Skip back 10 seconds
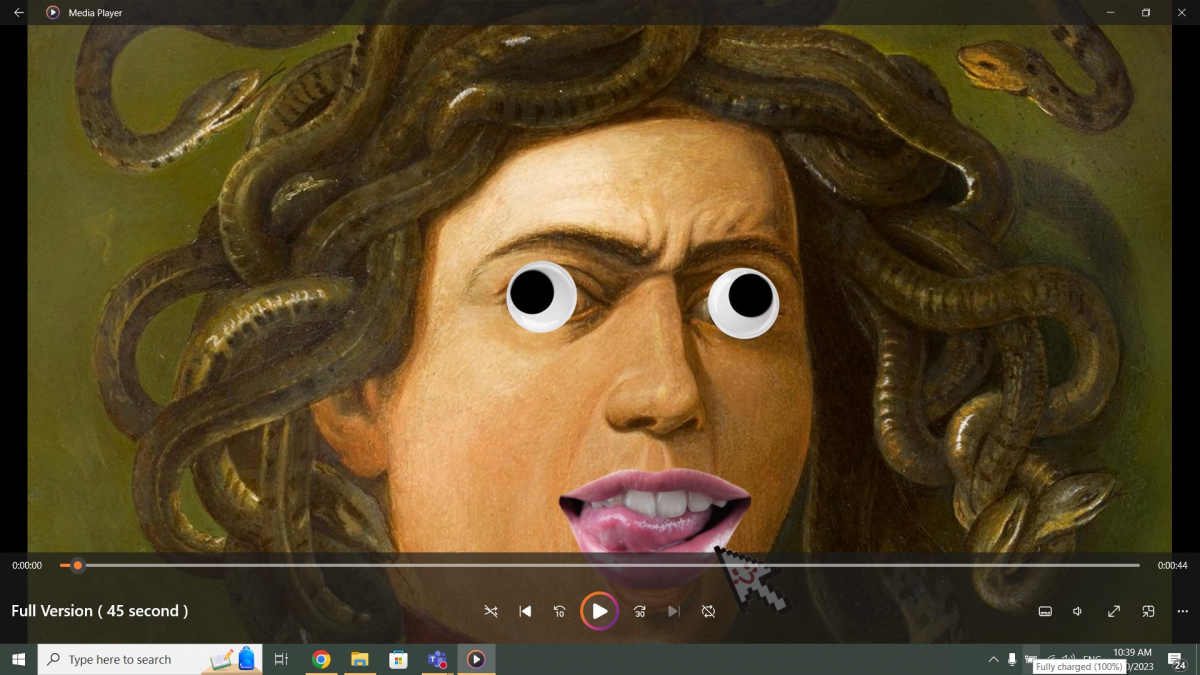This screenshot has width=1200, height=675. [559, 611]
